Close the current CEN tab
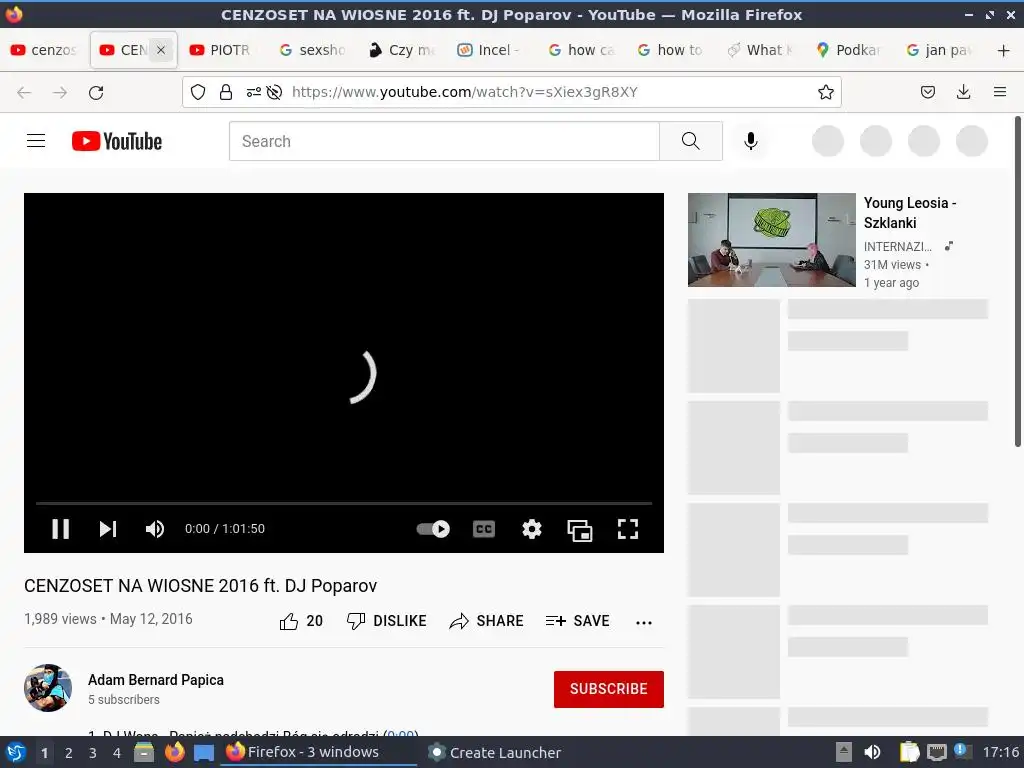Screen dimensions: 1024x768 point(161,50)
